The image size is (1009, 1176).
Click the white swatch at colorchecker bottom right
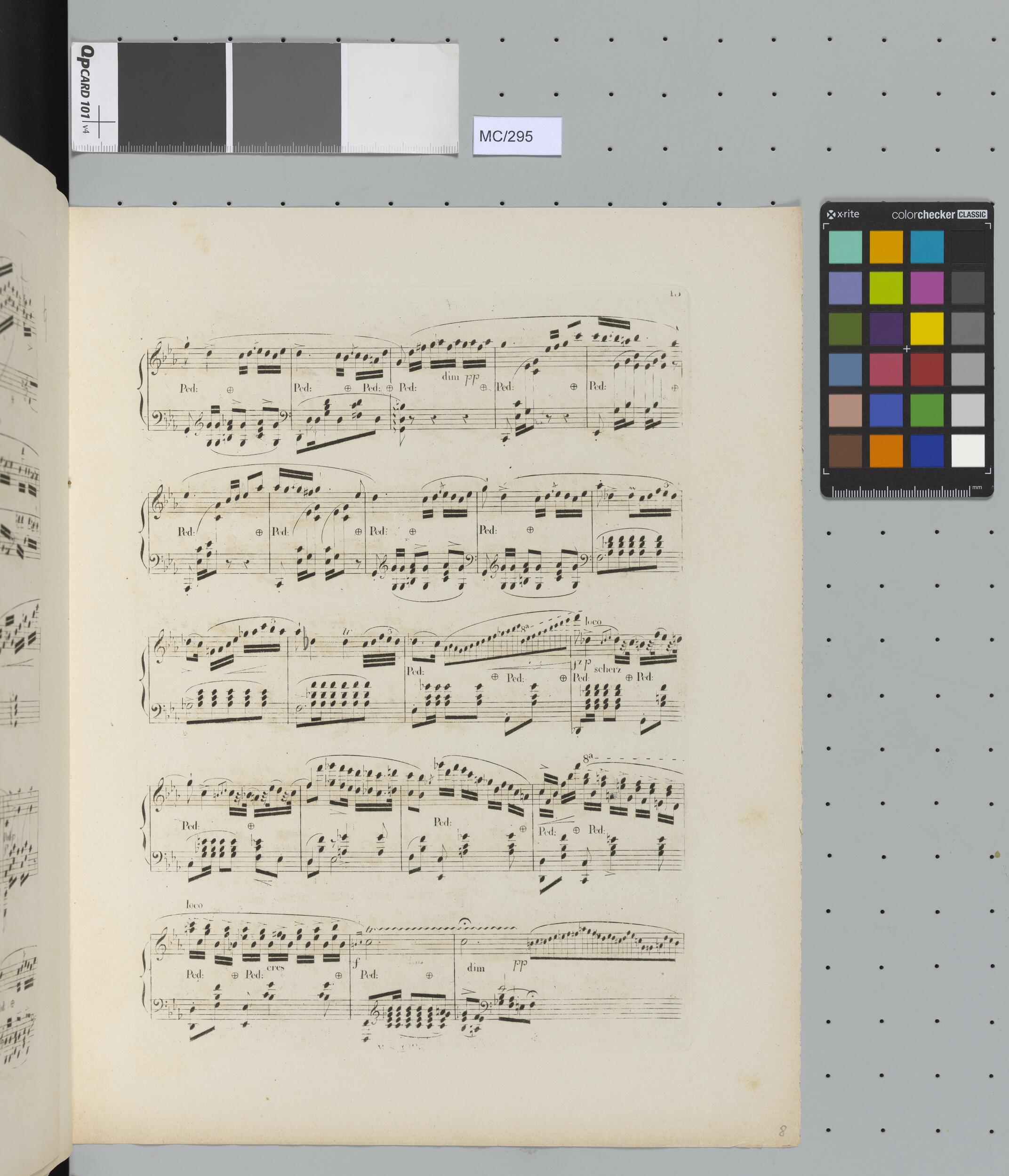point(968,451)
